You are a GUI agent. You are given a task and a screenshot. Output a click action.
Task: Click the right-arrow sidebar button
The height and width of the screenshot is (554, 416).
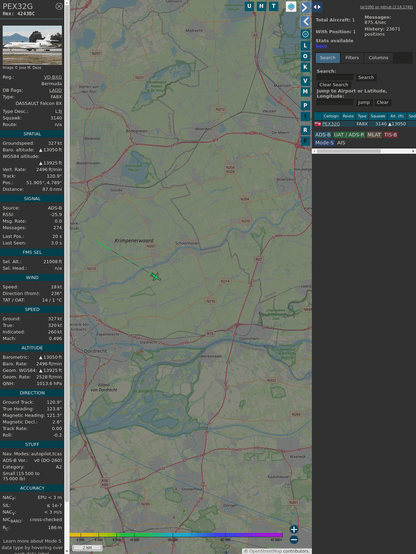pyautogui.click(x=305, y=7)
